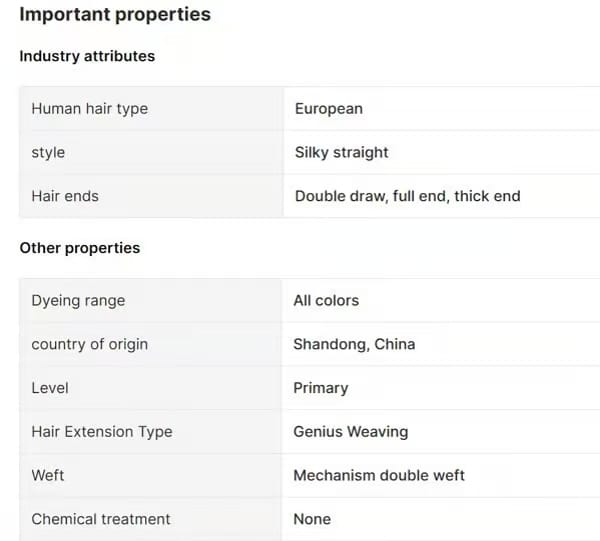Click the Other properties section title

pos(80,248)
